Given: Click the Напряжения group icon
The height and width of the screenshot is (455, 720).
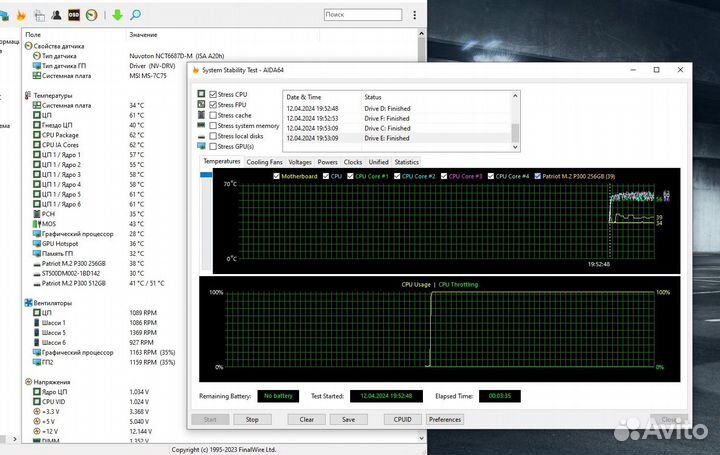Looking at the screenshot, I should coord(28,382).
